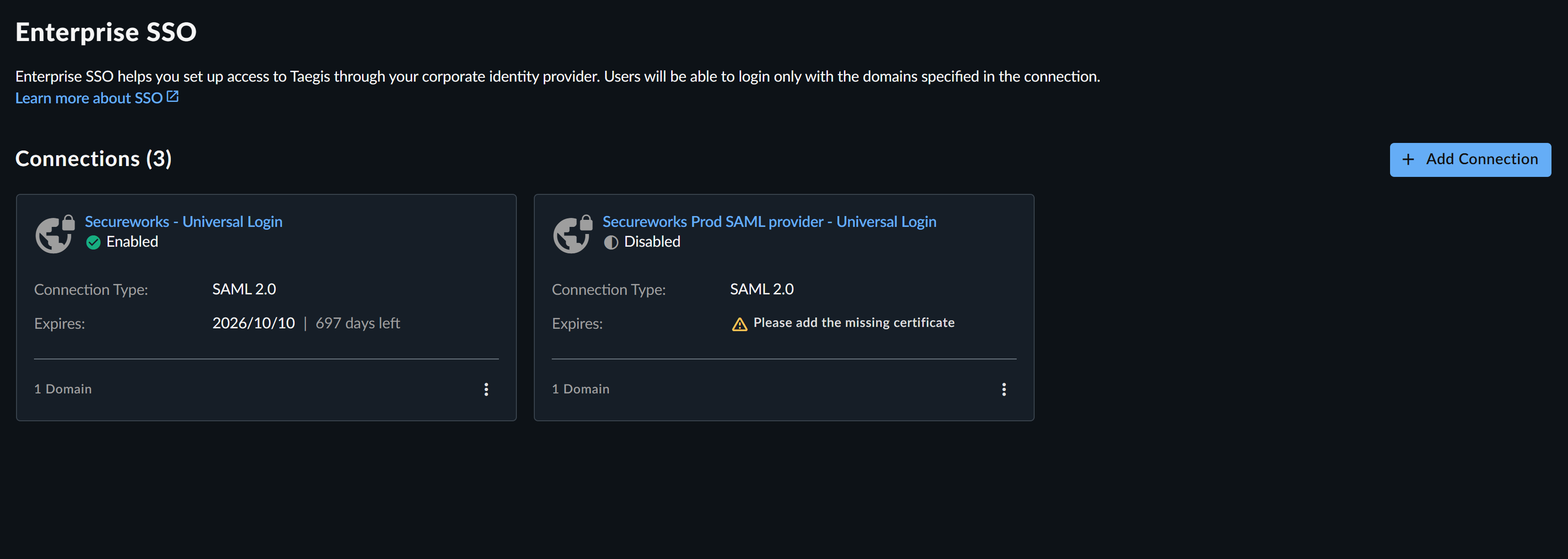This screenshot has width=1568, height=559.
Task: Click external link icon beside Learn more
Action: (173, 97)
